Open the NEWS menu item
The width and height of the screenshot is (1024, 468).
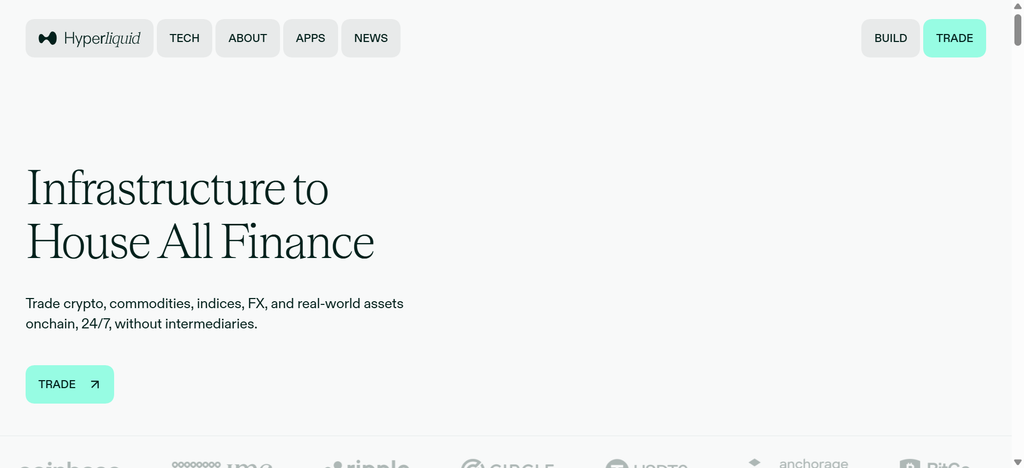tap(371, 38)
